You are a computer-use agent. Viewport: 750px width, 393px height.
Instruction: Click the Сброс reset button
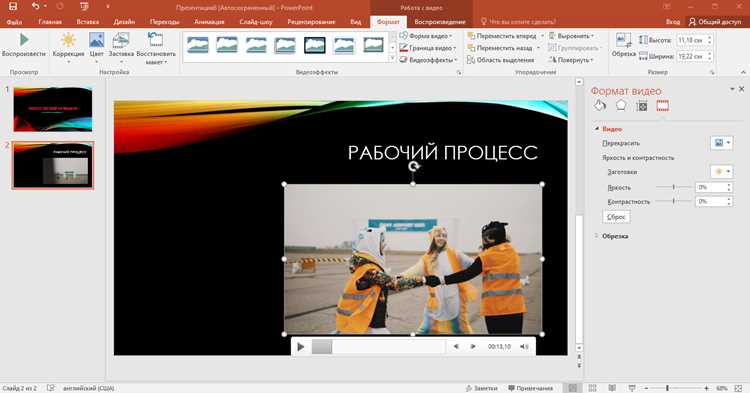616,217
